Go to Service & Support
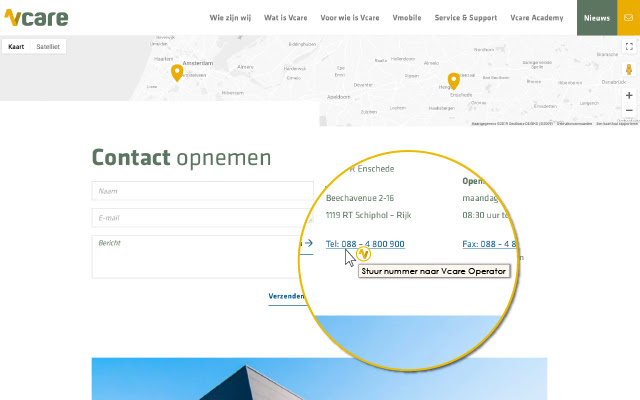This screenshot has height=400, width=640. [x=466, y=18]
